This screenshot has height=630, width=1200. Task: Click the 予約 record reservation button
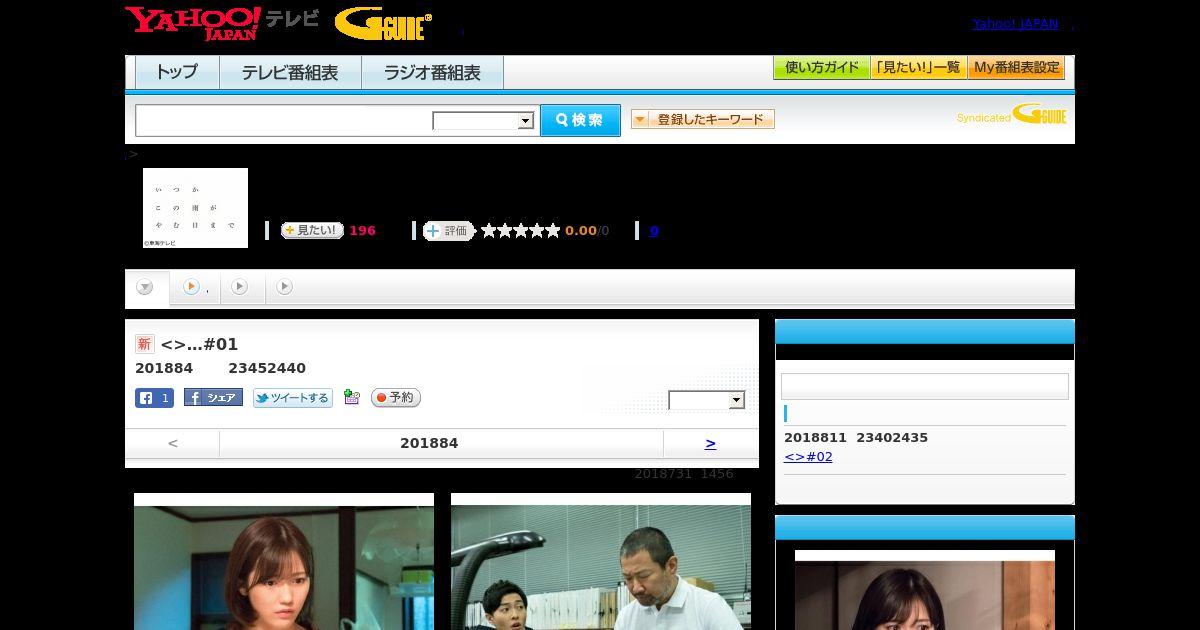(396, 397)
